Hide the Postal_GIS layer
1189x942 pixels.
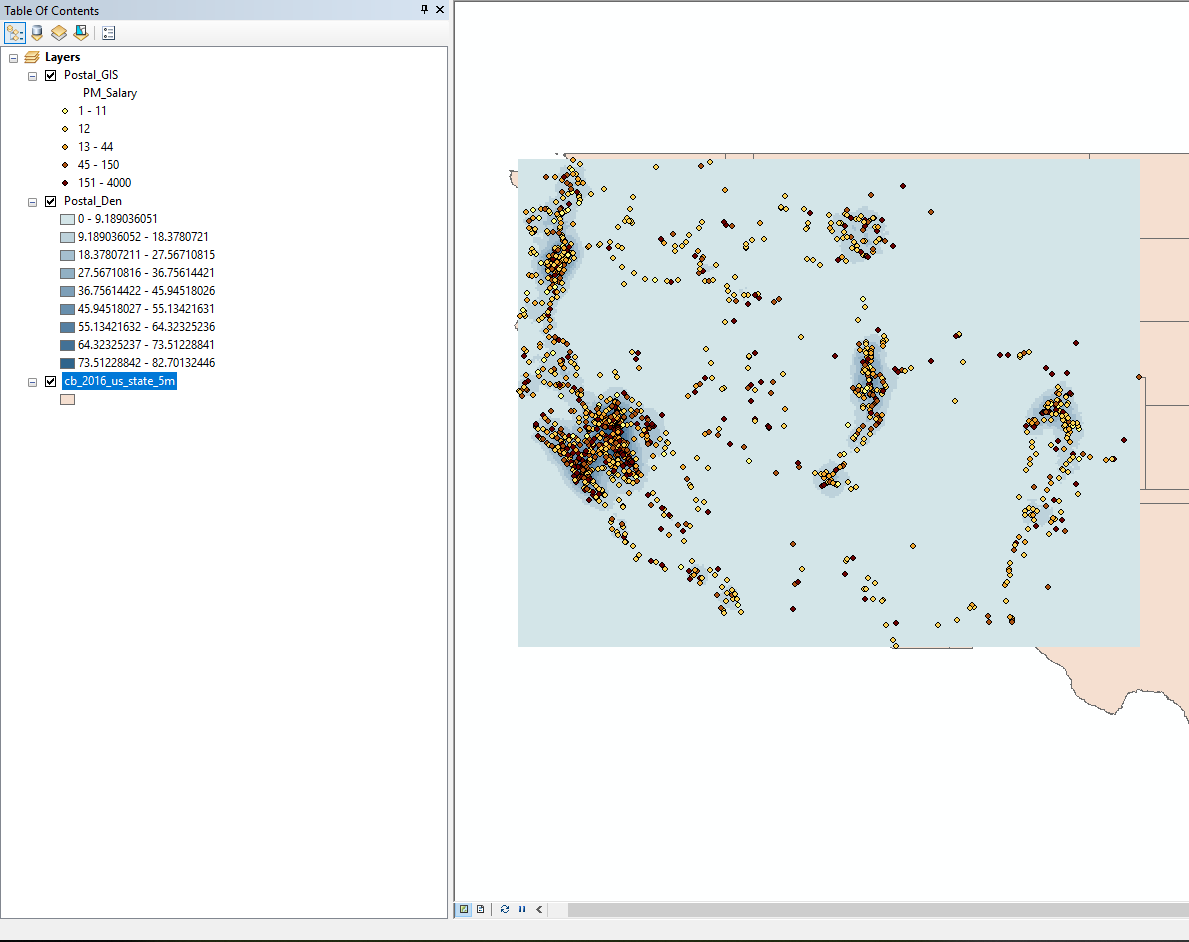pos(51,75)
